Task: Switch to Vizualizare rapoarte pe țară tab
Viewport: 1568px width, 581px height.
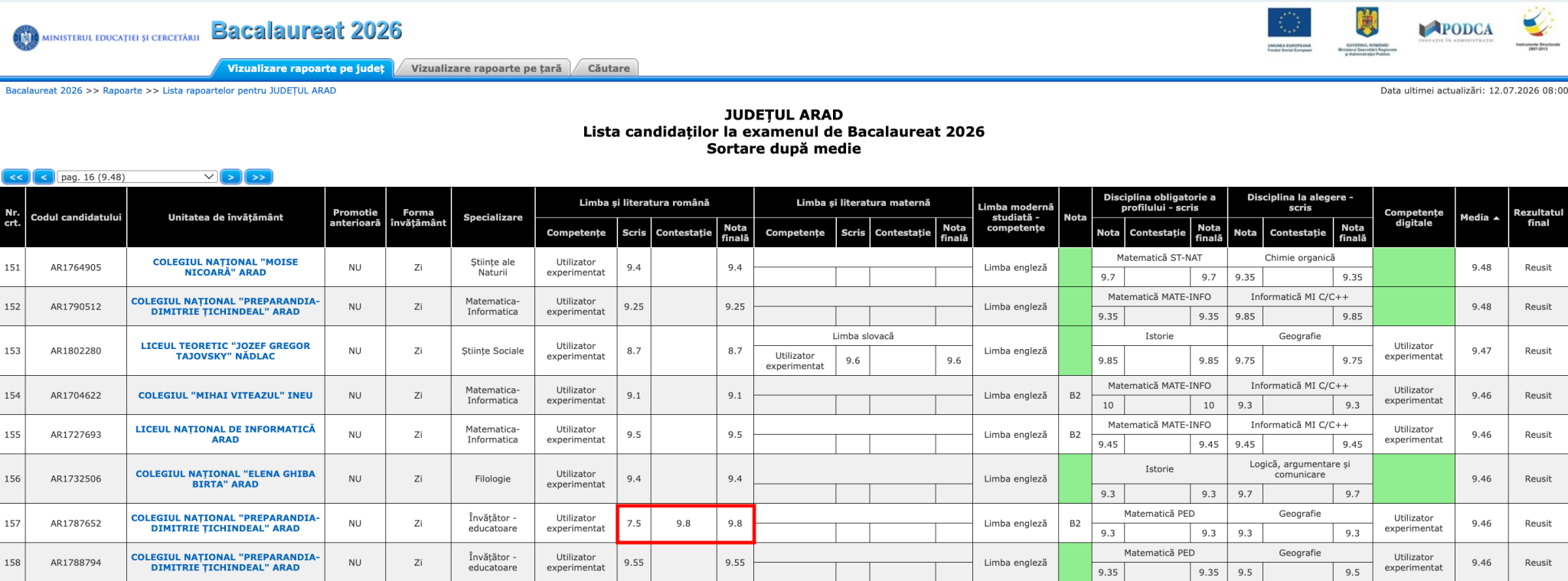Action: pyautogui.click(x=486, y=68)
